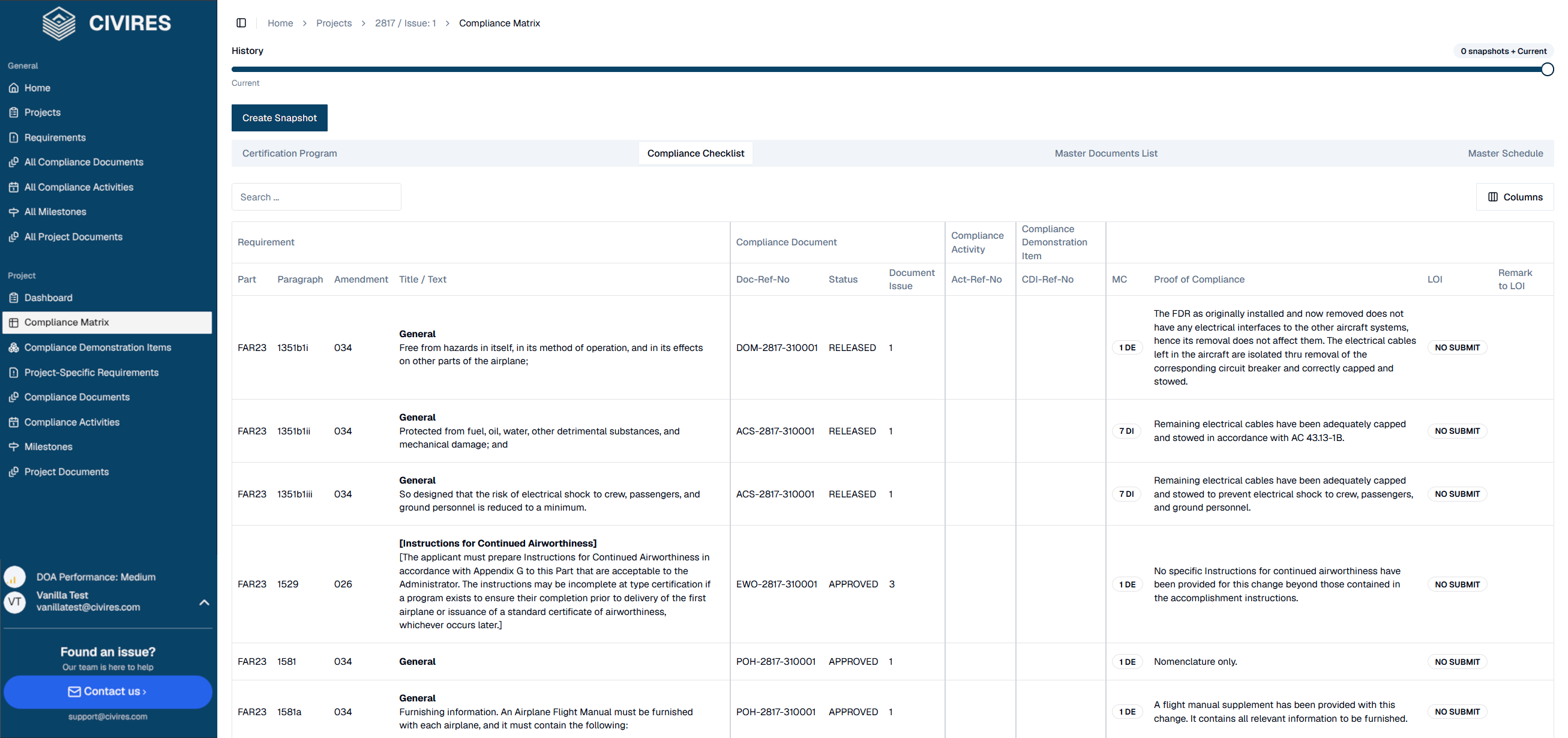Click the LOI column header
Screen dimensions: 1568x738
[x=1435, y=280]
